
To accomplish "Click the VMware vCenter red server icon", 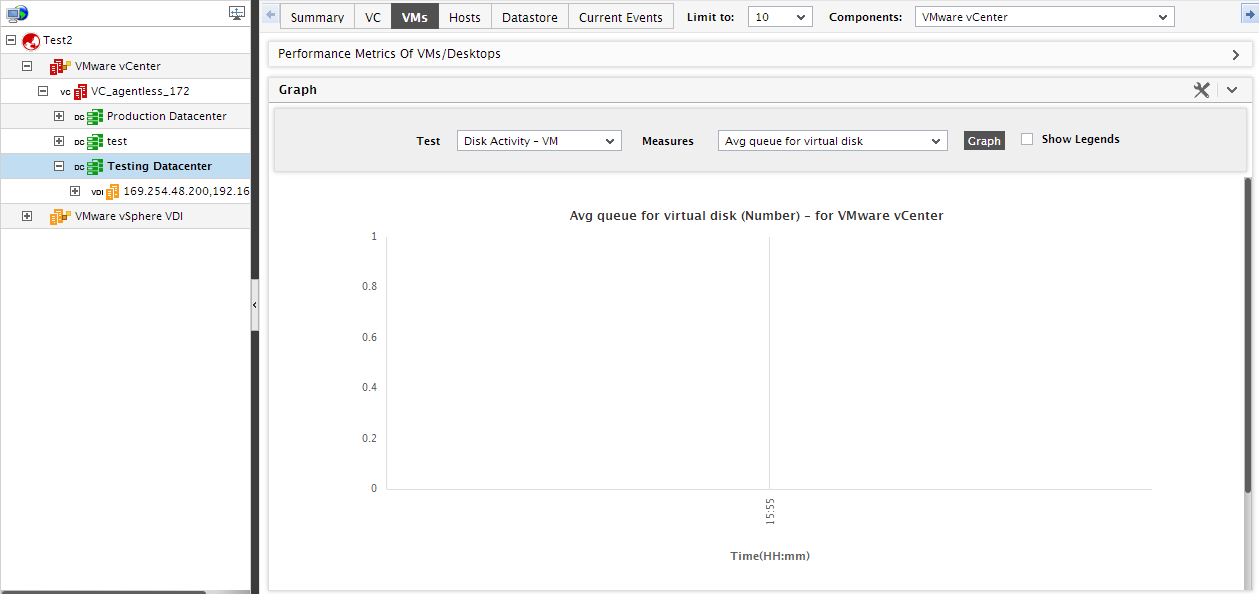I will 61,66.
